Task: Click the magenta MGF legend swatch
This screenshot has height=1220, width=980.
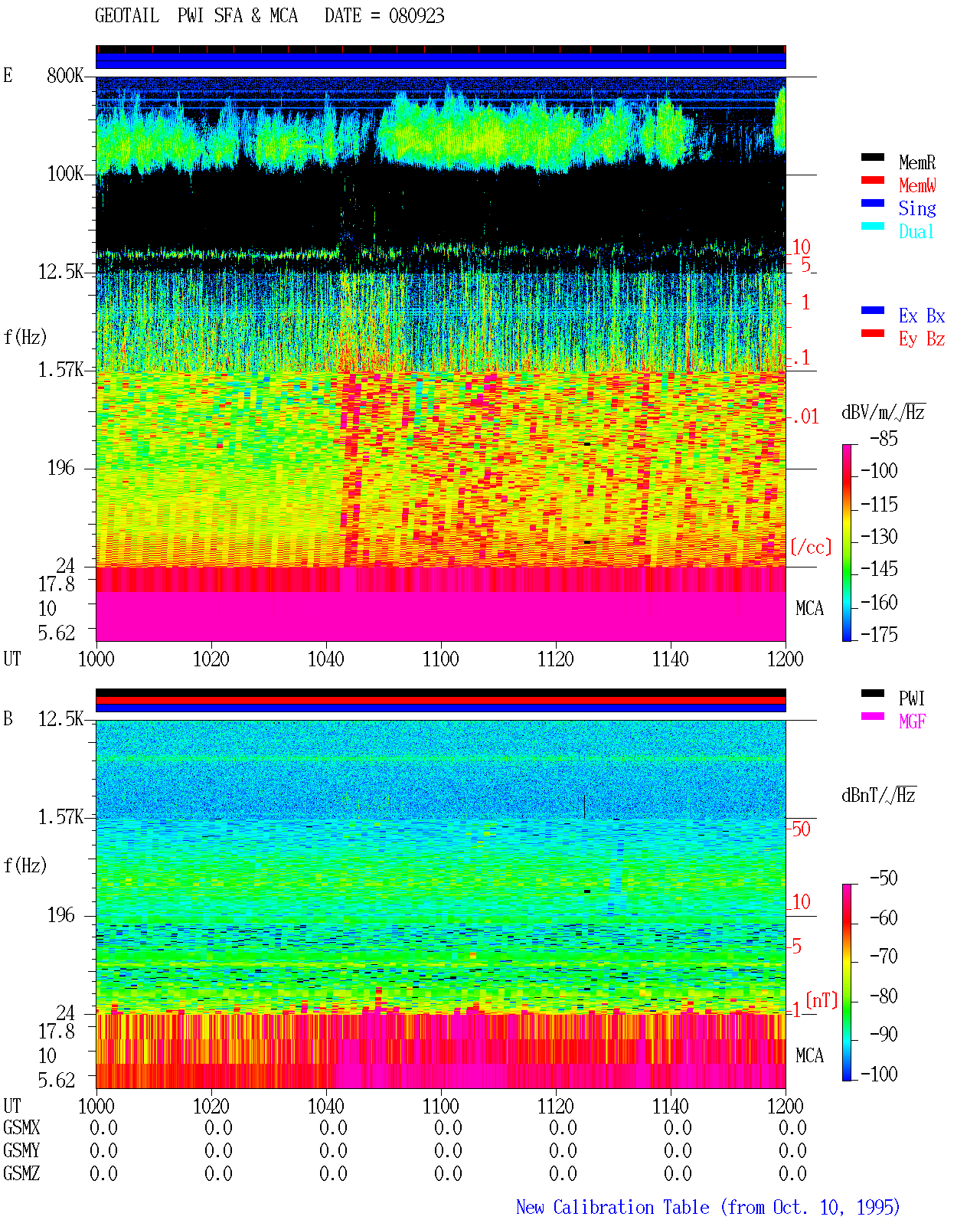Action: [x=872, y=717]
